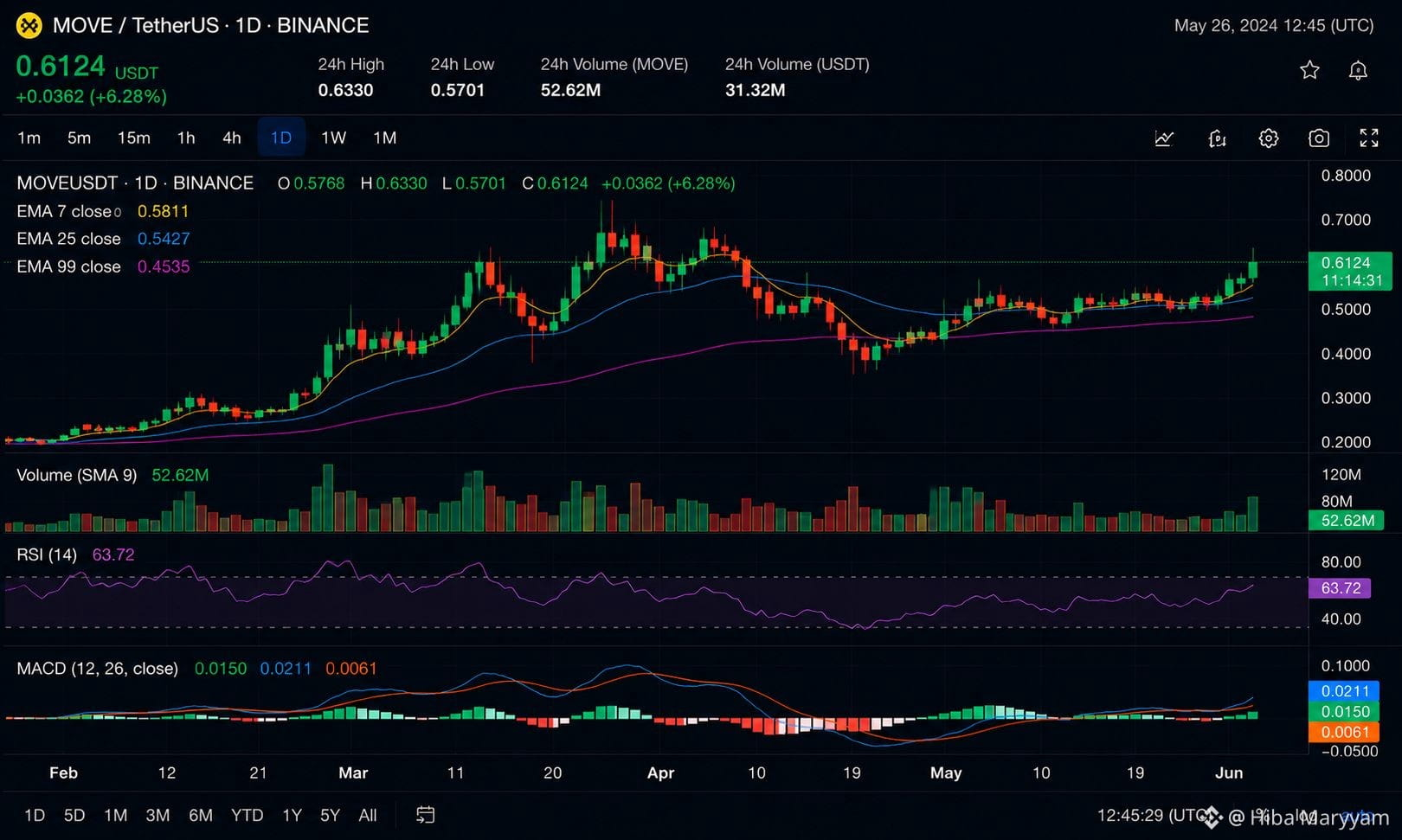Viewport: 1402px width, 840px height.
Task: Switch to the 1W timeframe
Action: [x=333, y=138]
